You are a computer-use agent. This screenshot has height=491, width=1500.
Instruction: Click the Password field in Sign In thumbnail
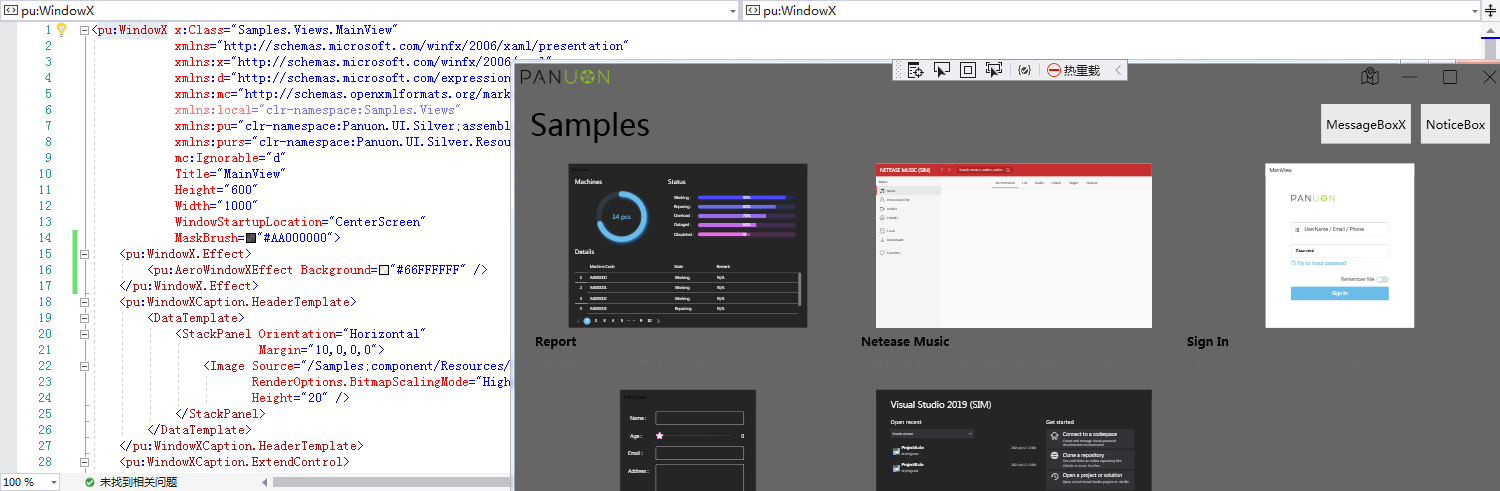click(x=1340, y=251)
